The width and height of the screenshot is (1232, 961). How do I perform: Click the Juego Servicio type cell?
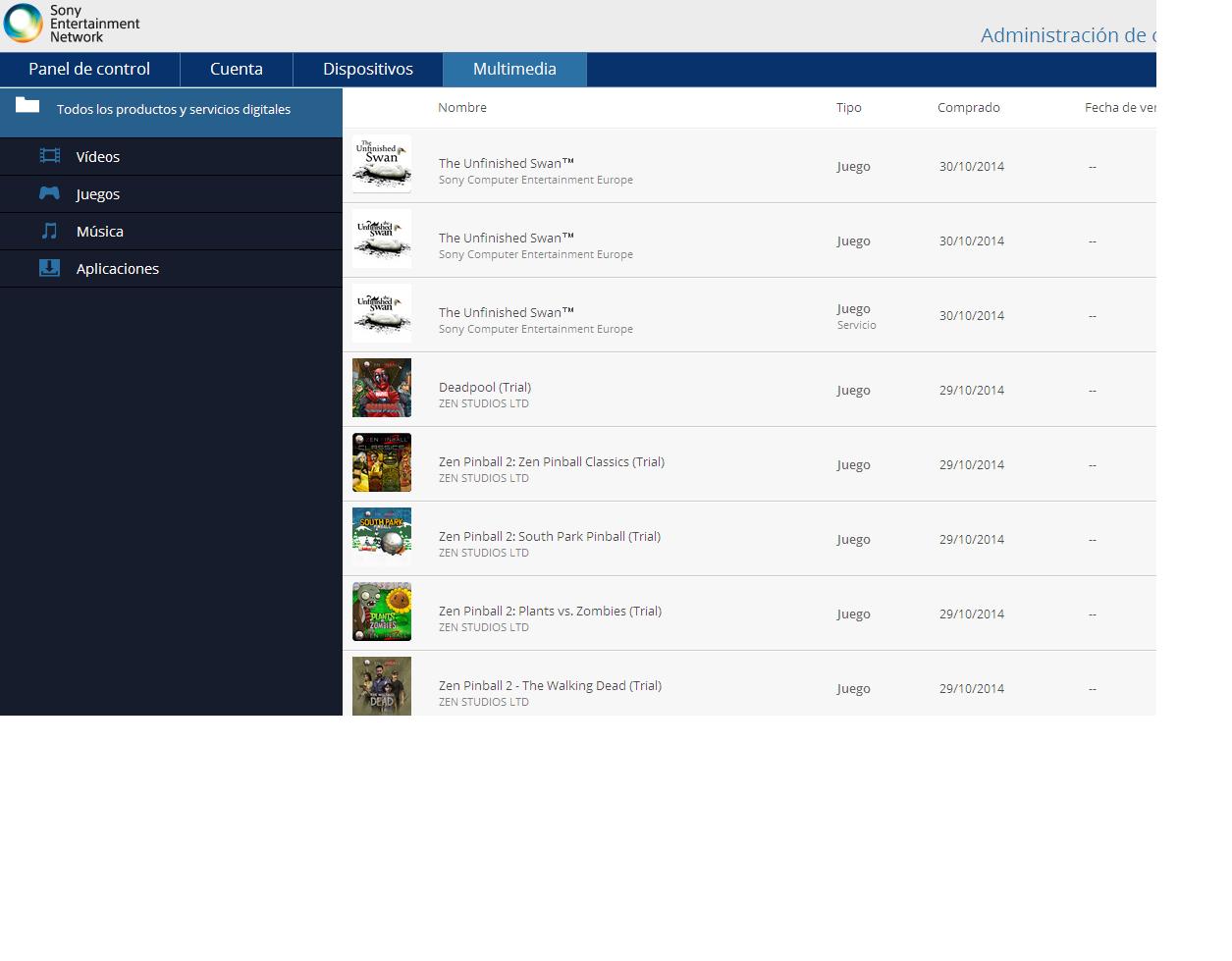click(x=856, y=316)
